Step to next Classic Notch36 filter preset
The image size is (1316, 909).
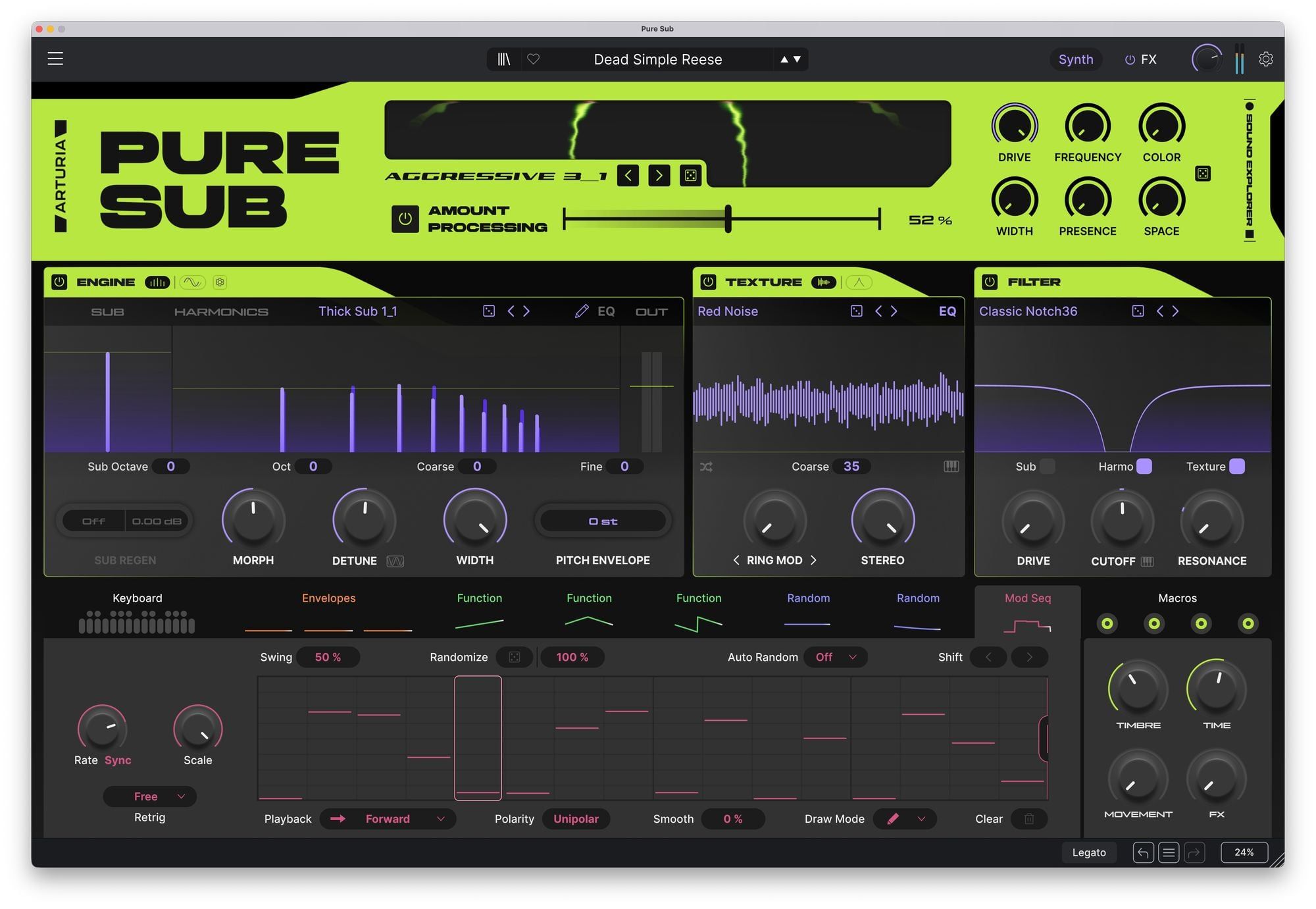[x=1176, y=311]
